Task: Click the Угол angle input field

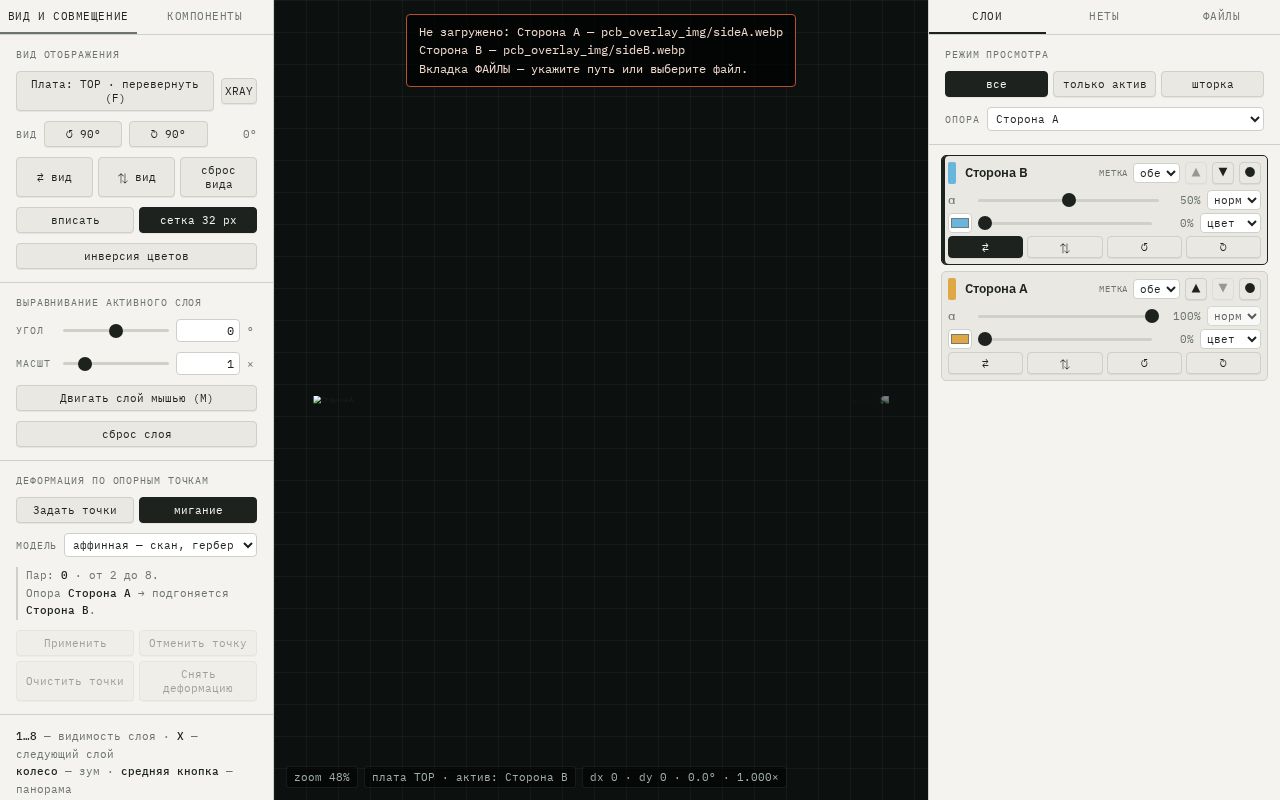Action: coord(208,331)
